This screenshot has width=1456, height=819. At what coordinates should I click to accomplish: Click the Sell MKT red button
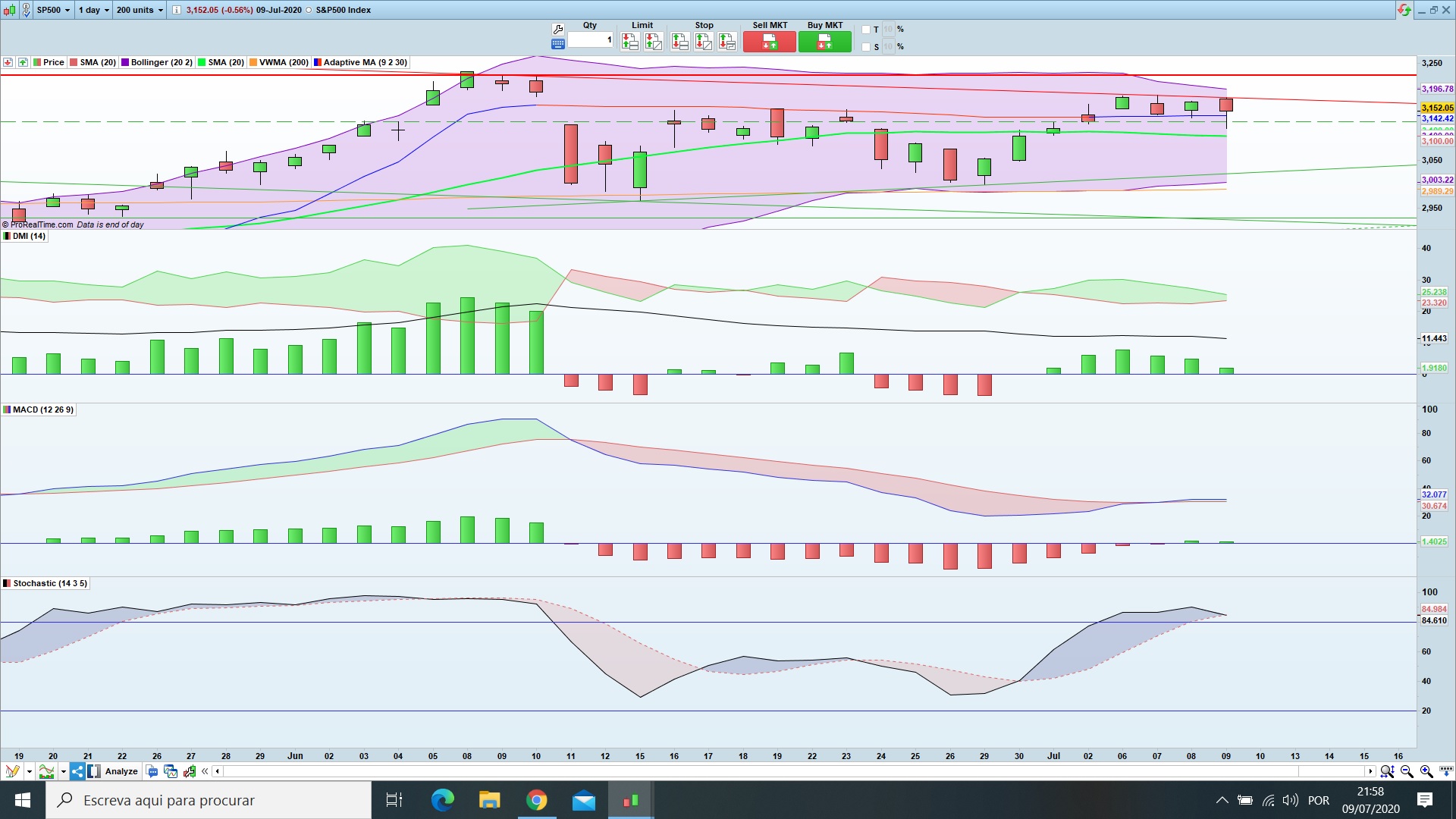click(769, 42)
